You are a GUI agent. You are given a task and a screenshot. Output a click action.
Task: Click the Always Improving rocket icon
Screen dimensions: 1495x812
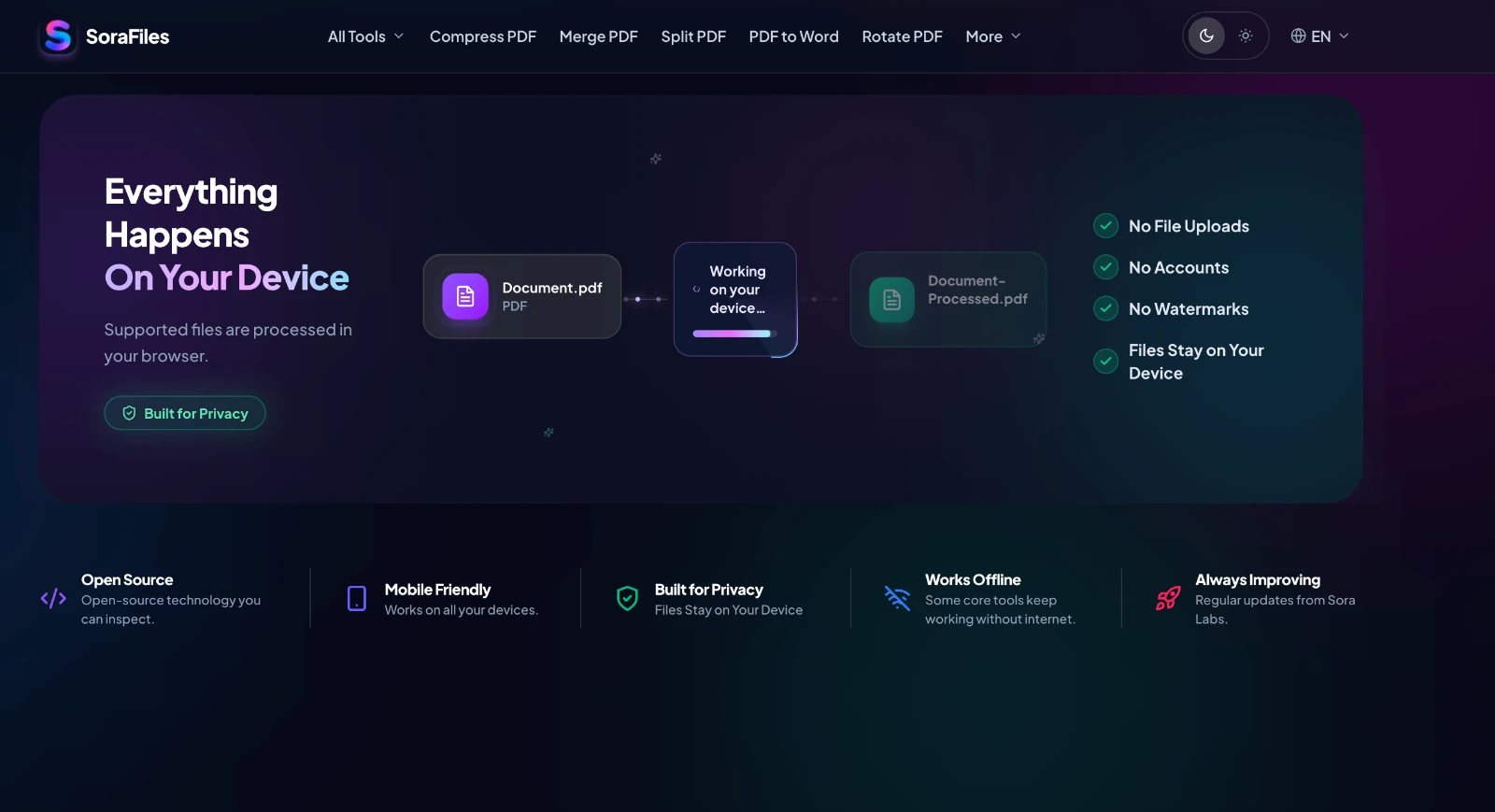1168,598
